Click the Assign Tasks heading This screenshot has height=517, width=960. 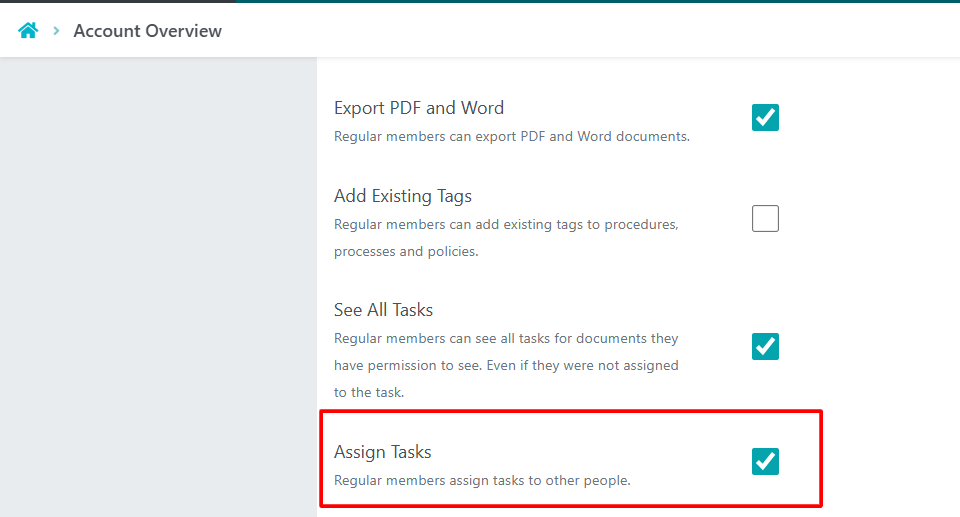point(382,452)
